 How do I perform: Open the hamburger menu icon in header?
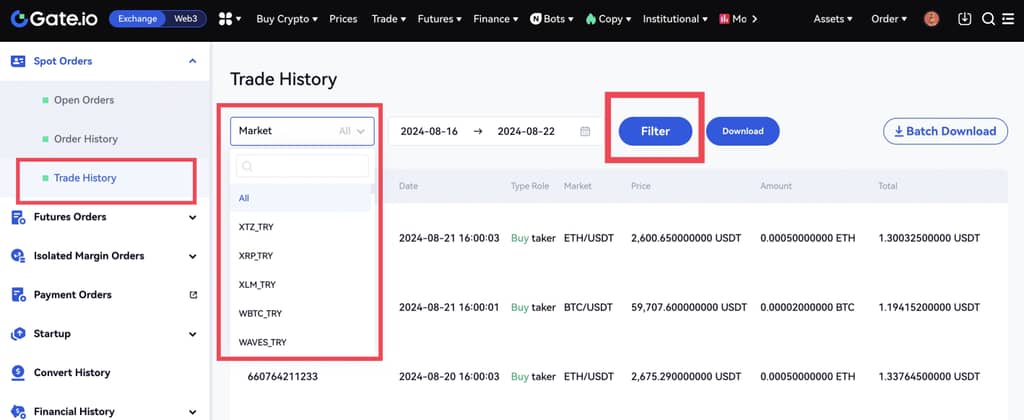point(1008,19)
